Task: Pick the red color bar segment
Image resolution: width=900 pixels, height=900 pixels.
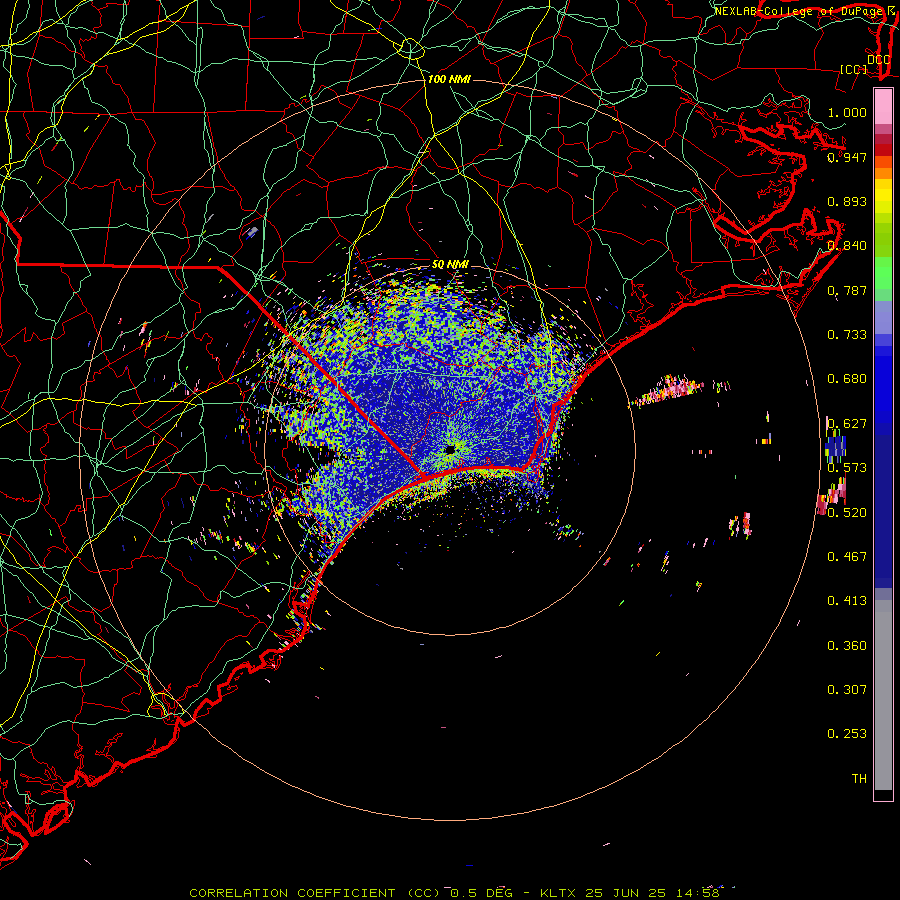Action: [883, 150]
